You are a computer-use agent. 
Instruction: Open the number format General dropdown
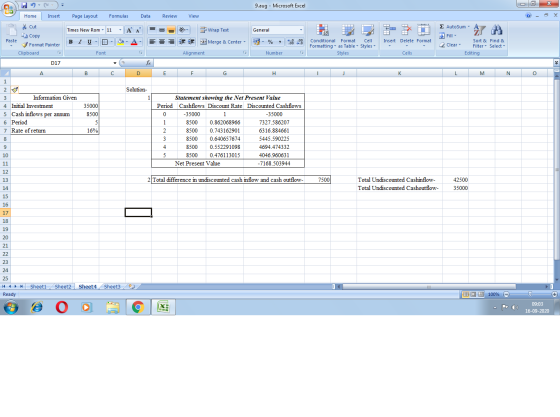[x=301, y=30]
